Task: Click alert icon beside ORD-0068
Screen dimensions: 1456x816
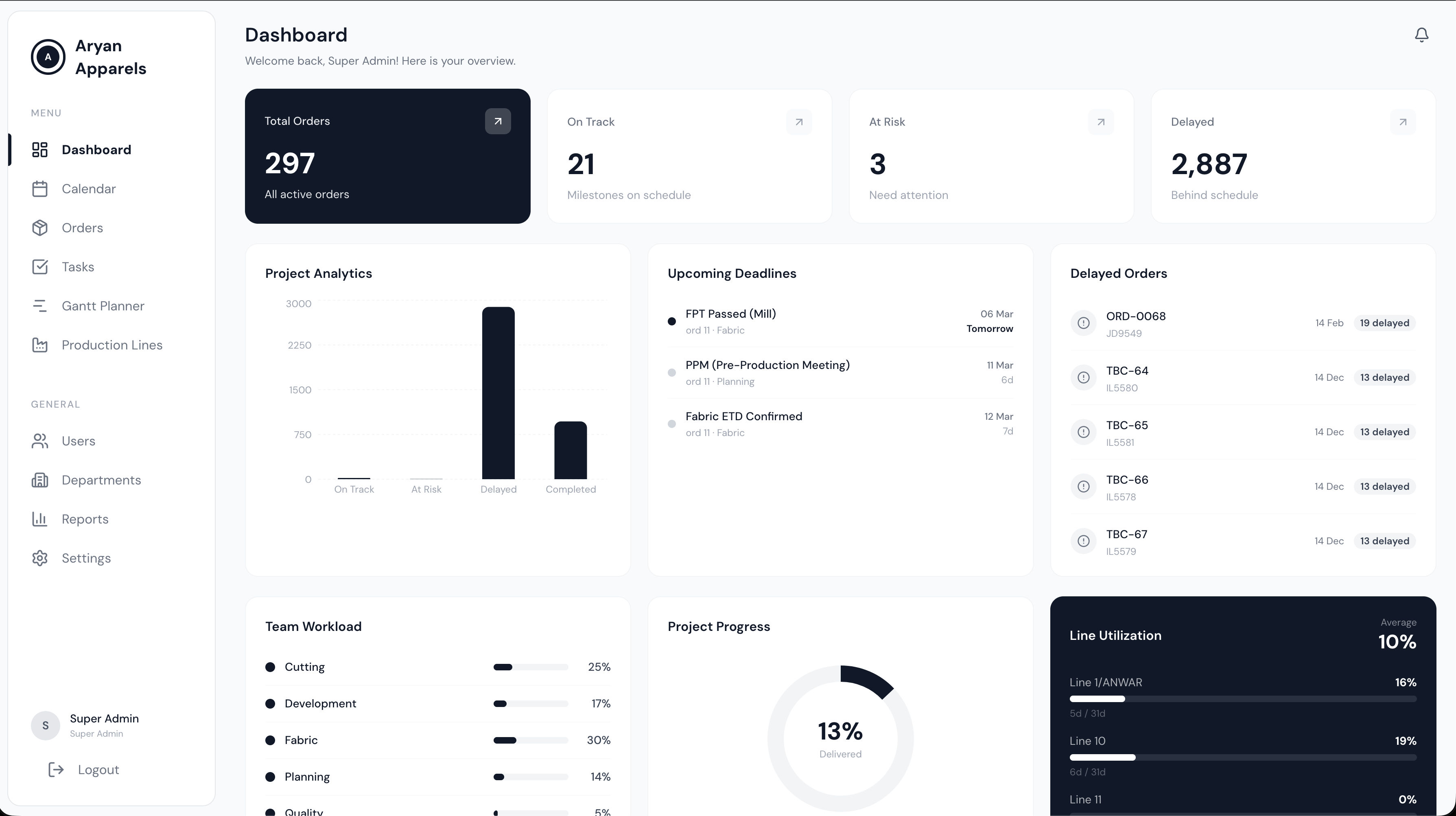Action: [1083, 323]
